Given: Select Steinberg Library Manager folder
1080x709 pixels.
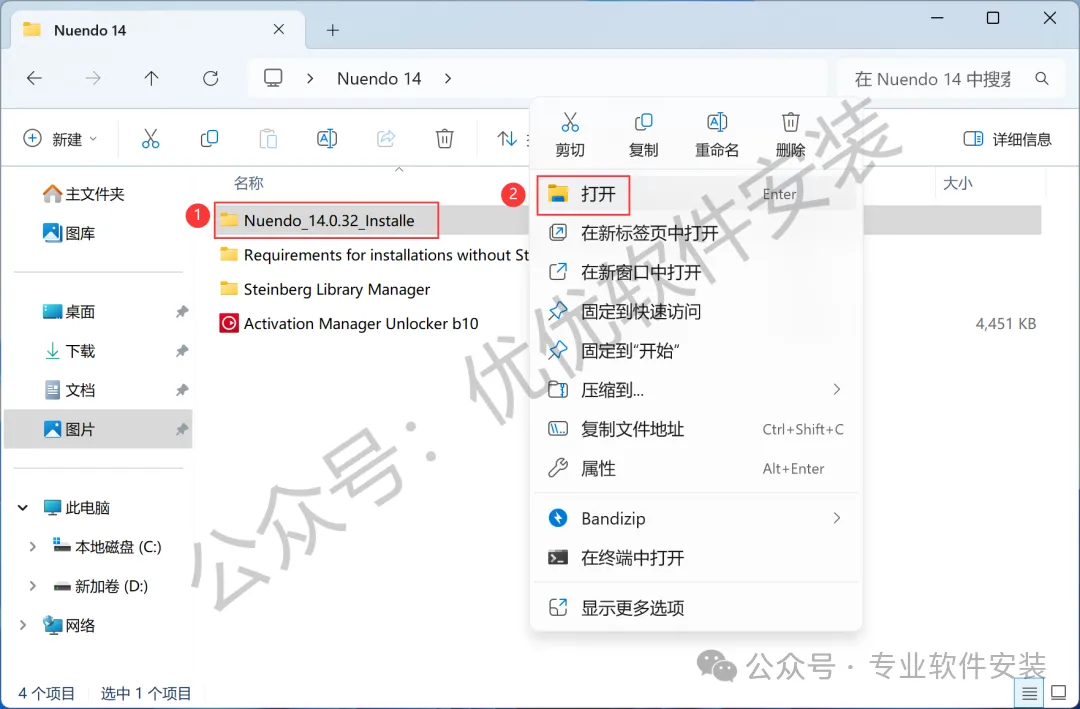Looking at the screenshot, I should point(324,289).
